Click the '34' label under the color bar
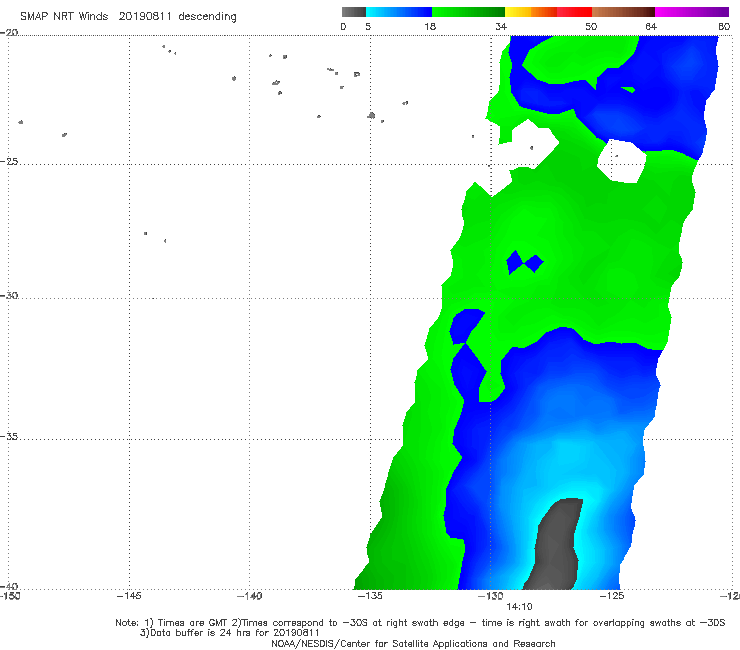The height and width of the screenshot is (650, 740). click(501, 26)
